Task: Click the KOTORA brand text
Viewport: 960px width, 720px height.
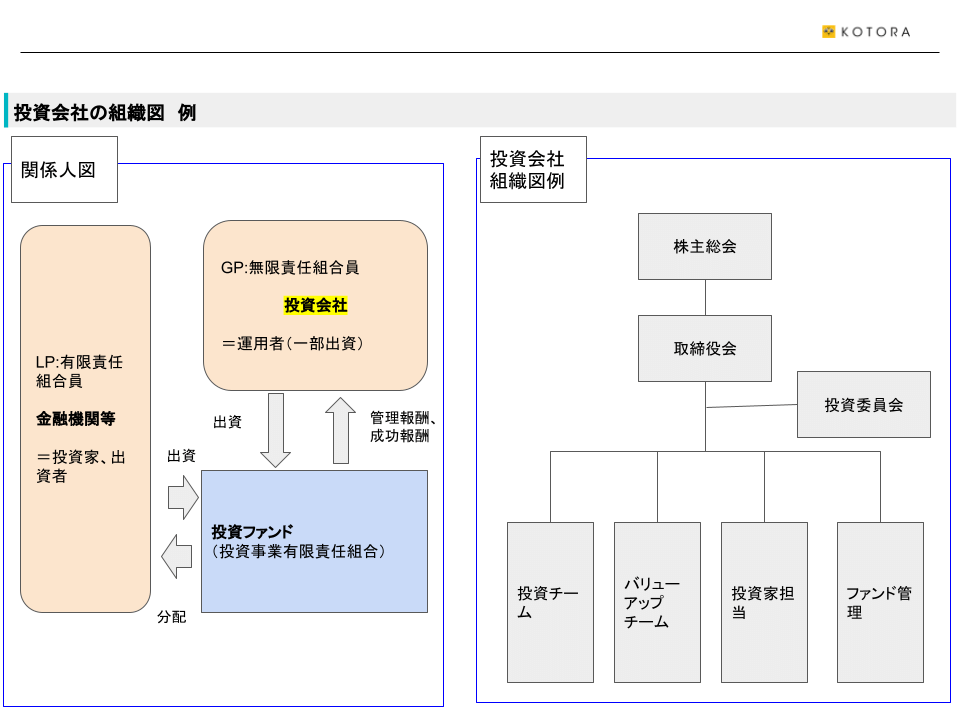Action: [x=876, y=32]
